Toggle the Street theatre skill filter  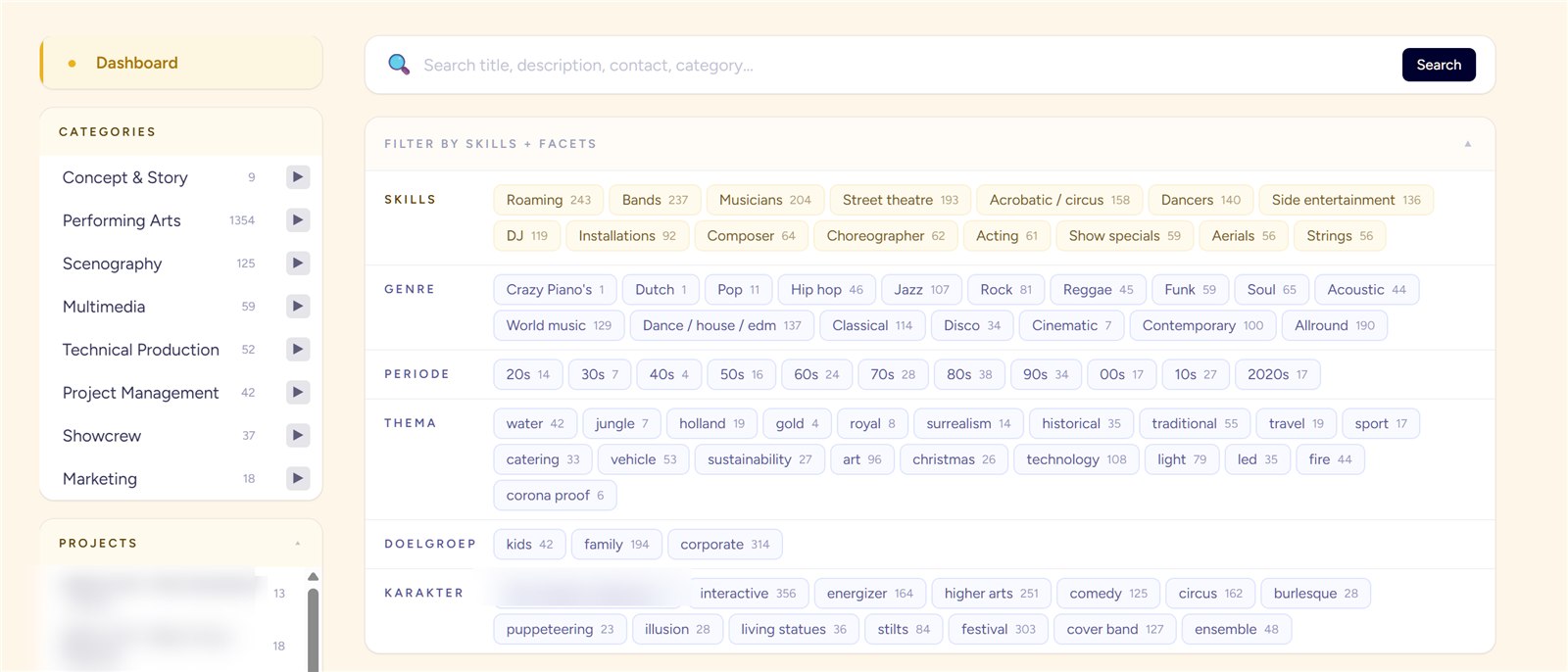(x=901, y=200)
